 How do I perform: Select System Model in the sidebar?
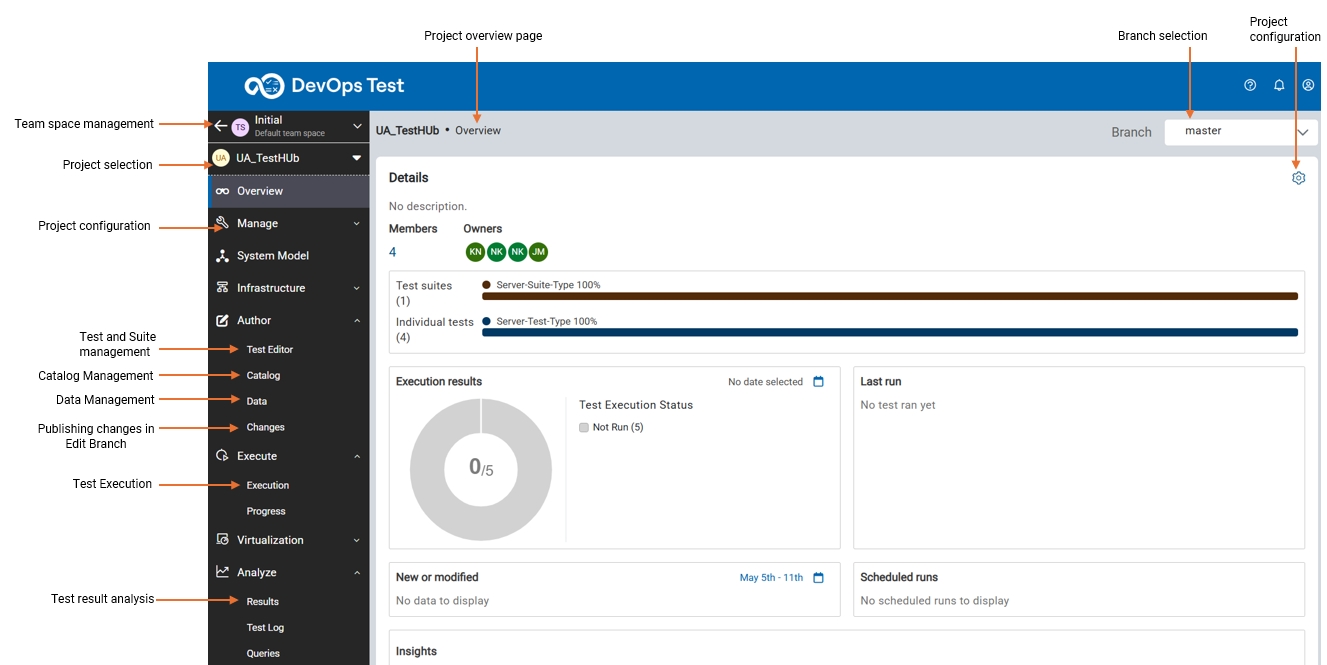click(x=272, y=256)
